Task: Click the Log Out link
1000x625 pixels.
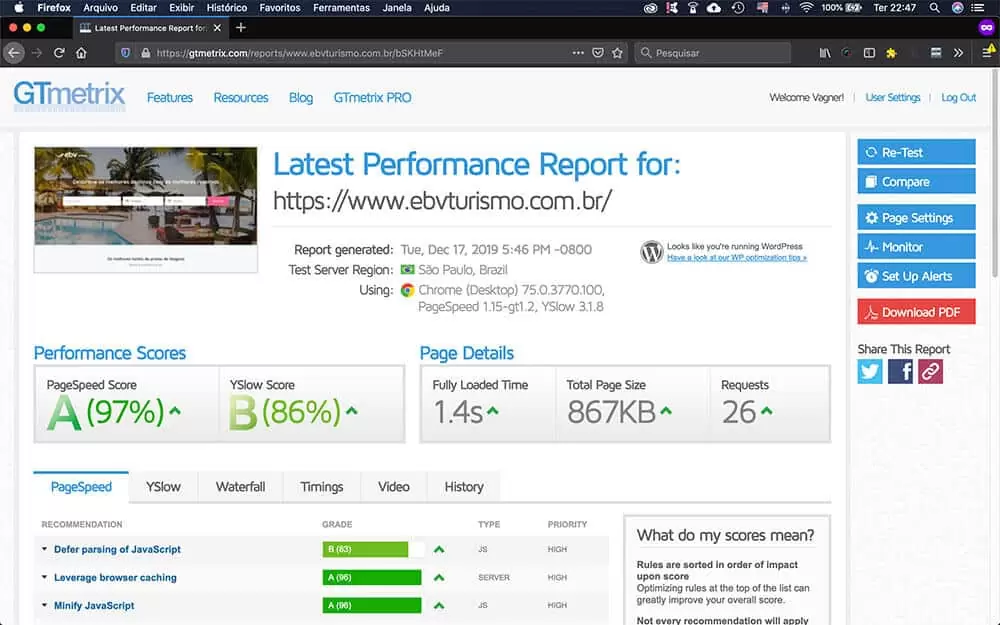Action: click(959, 97)
